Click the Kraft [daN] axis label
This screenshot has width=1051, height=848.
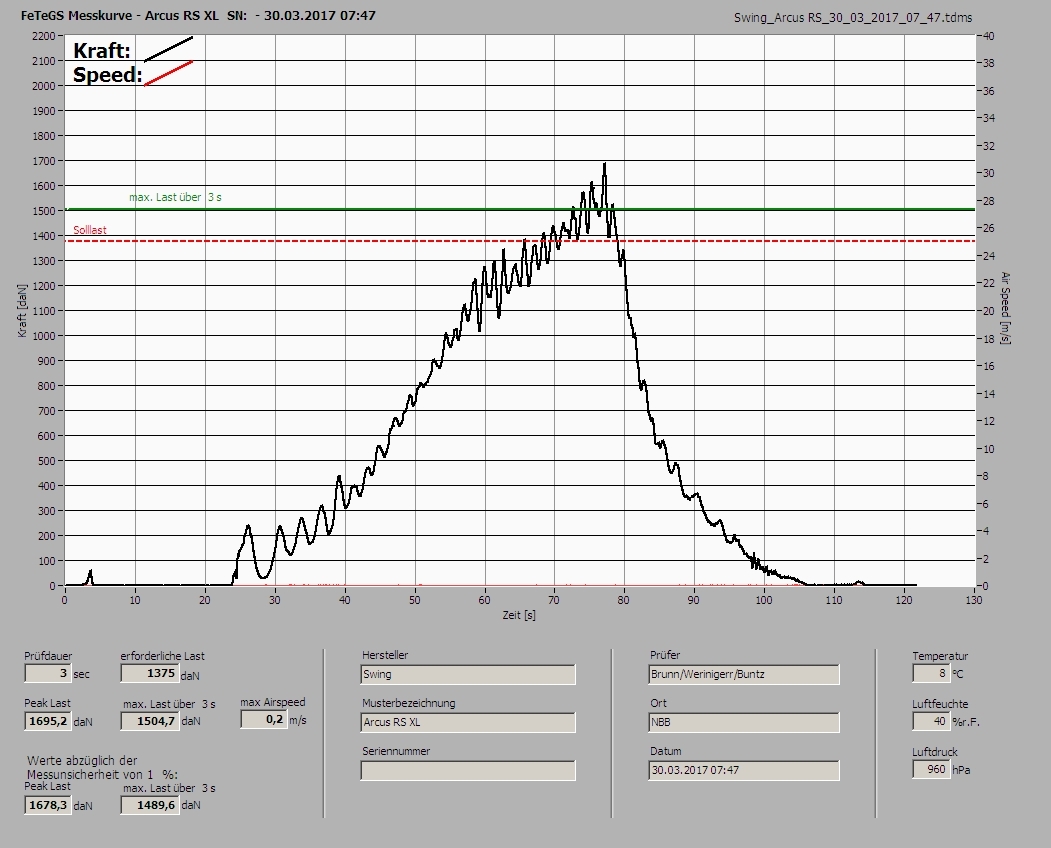point(22,311)
